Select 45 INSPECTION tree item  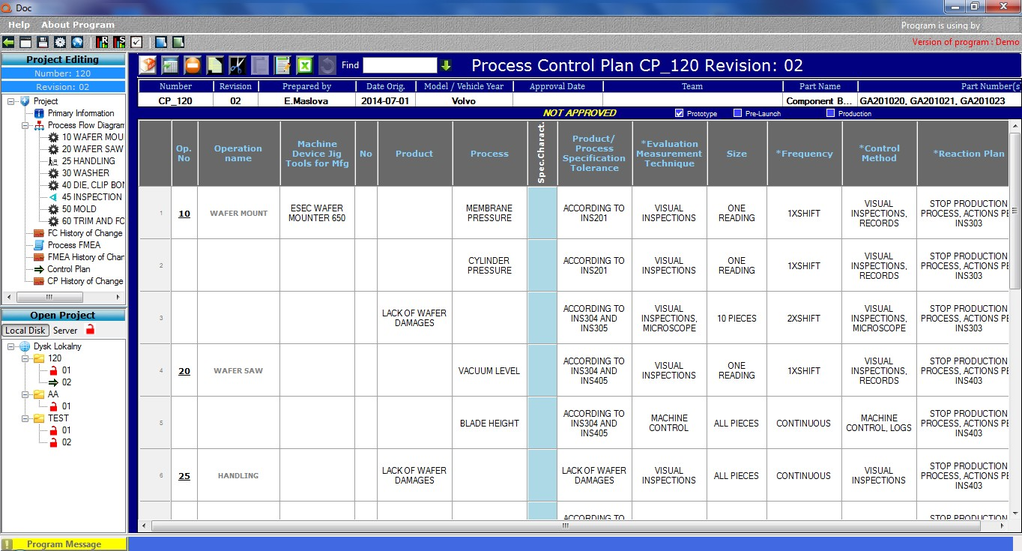coord(92,197)
